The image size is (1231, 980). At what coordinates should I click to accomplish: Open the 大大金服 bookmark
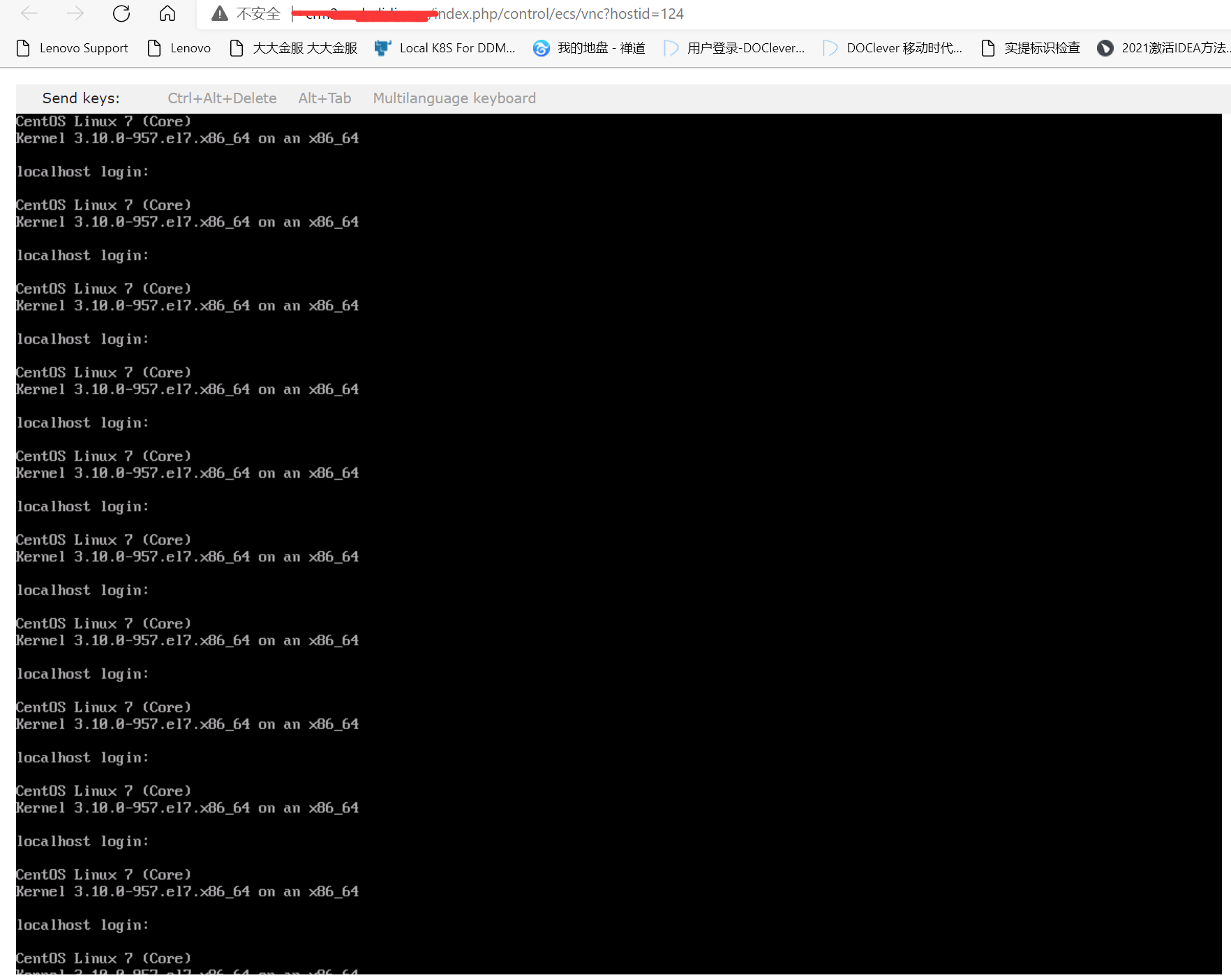coord(294,48)
